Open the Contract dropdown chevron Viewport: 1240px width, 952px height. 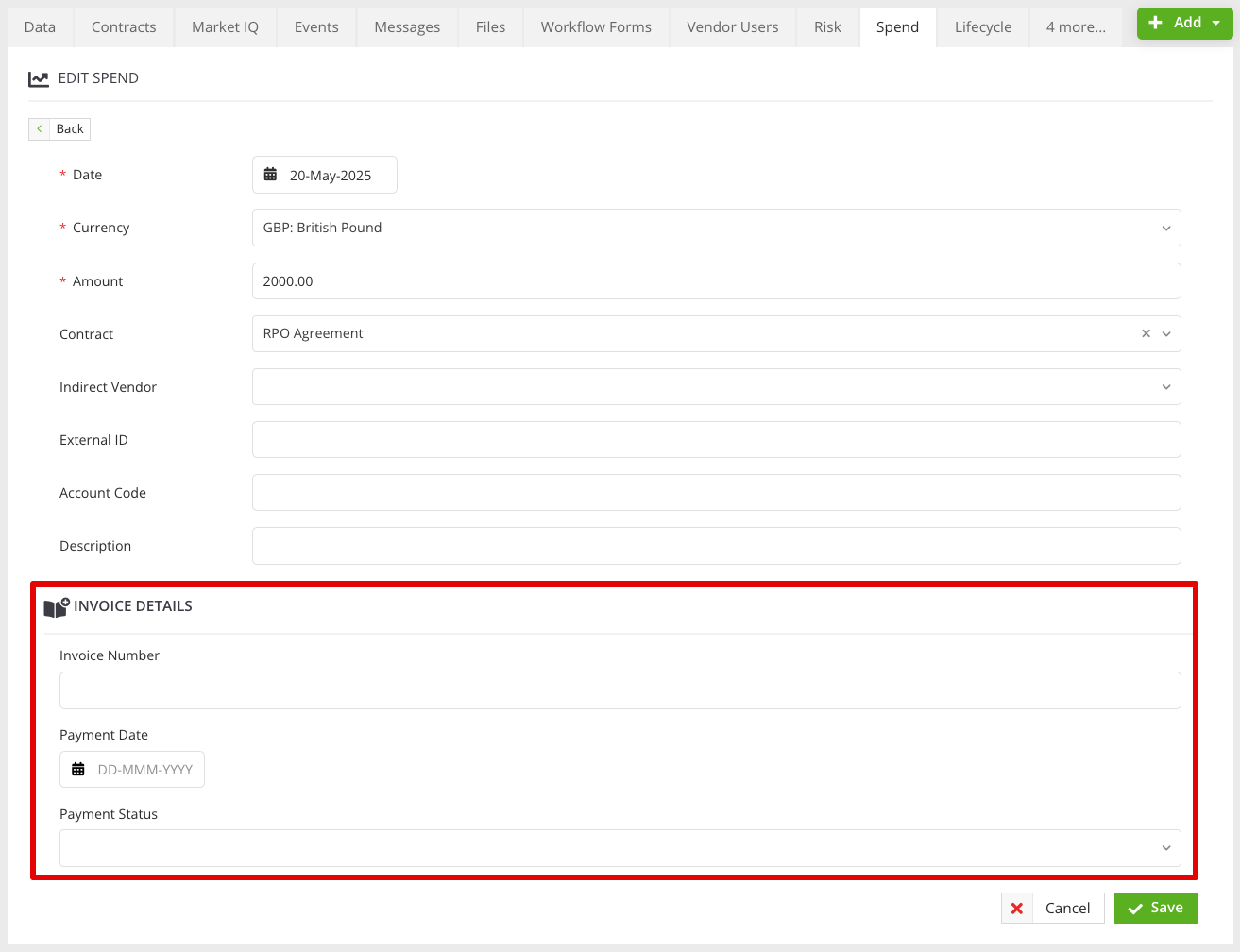[1166, 334]
